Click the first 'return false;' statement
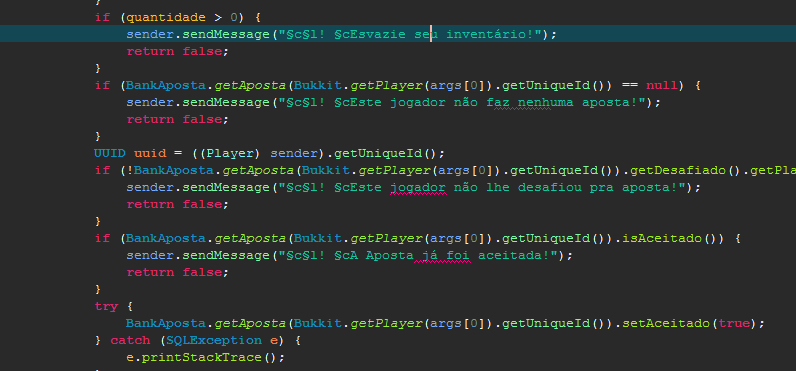The image size is (796, 371). (x=178, y=51)
